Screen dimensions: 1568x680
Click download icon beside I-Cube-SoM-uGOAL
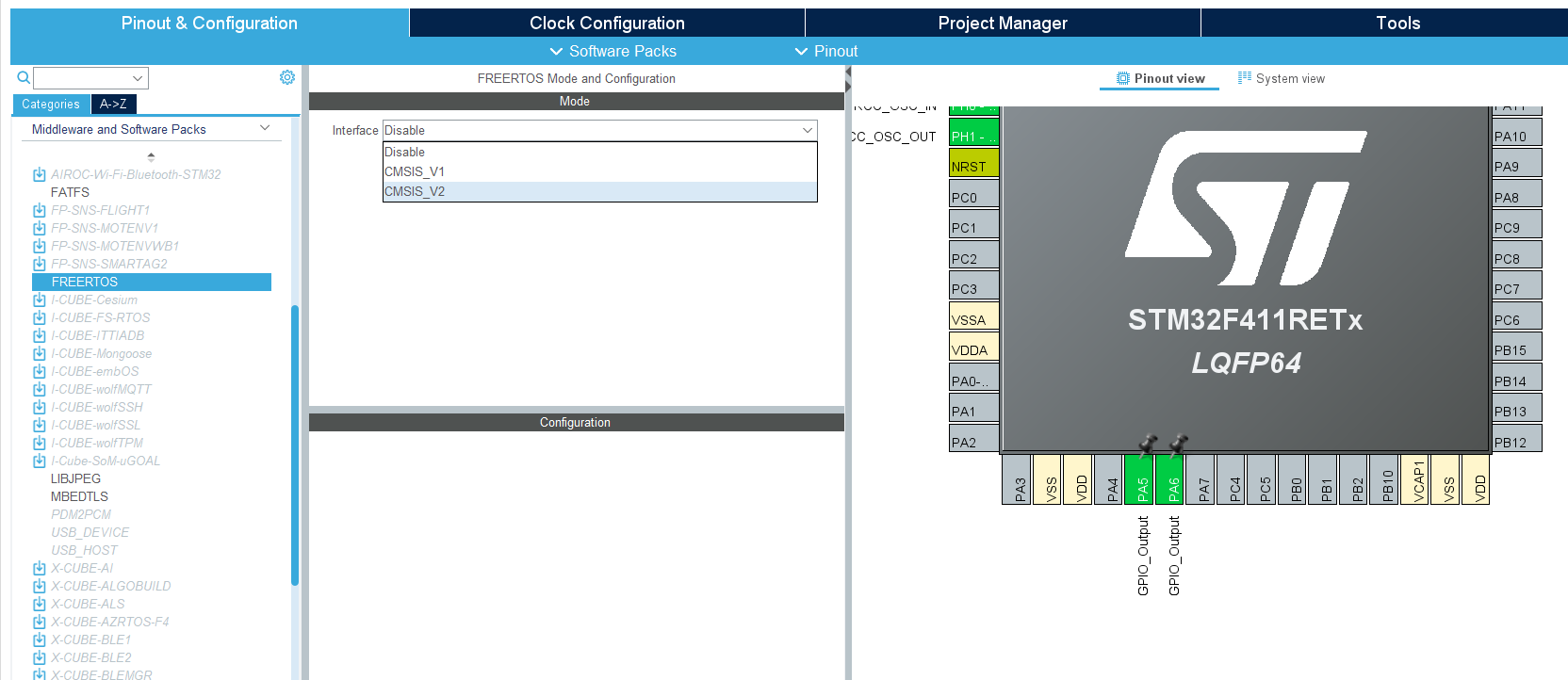click(40, 461)
